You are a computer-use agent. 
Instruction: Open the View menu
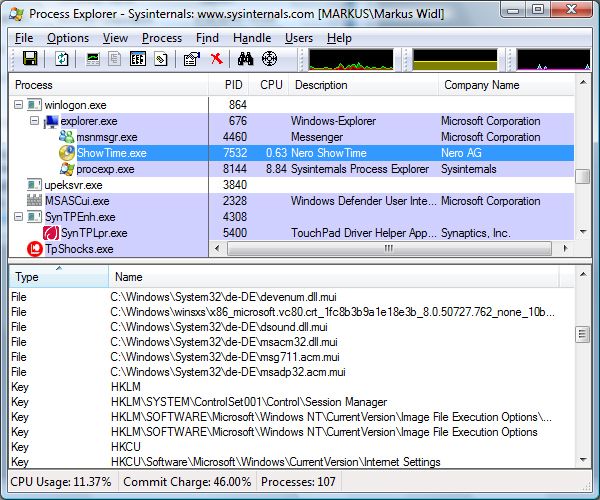pos(115,38)
